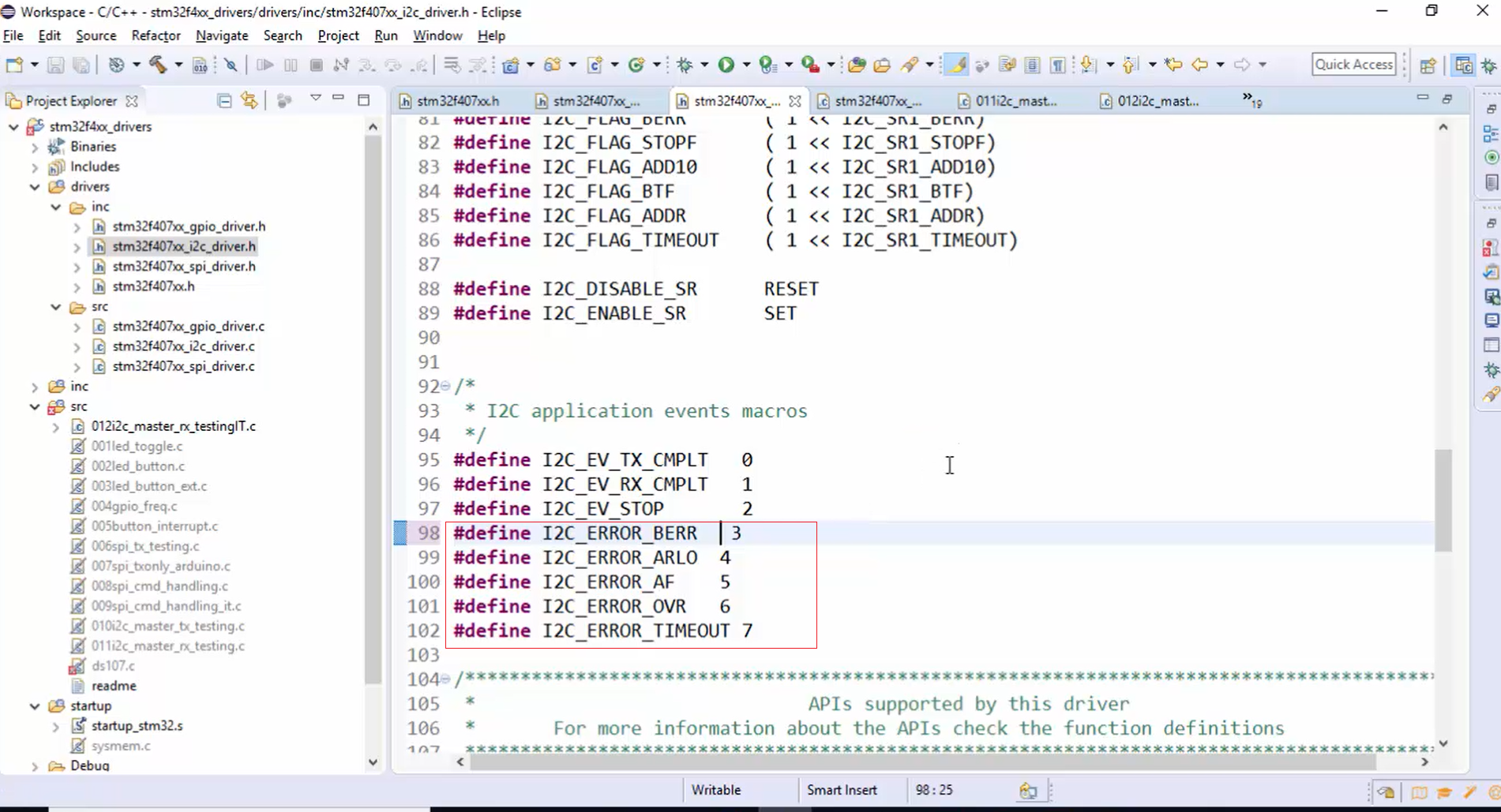Click the Smart Insert status field
The width and height of the screenshot is (1501, 812).
(x=842, y=790)
